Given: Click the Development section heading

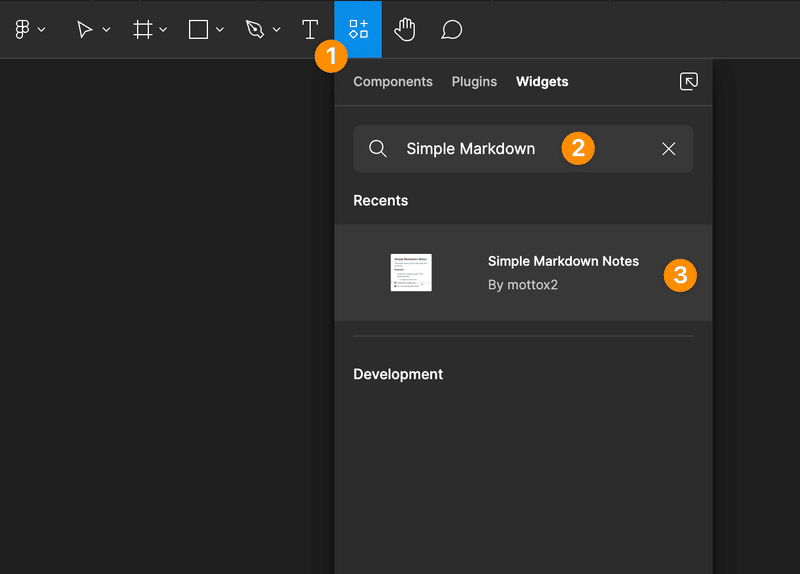Looking at the screenshot, I should 398,374.
